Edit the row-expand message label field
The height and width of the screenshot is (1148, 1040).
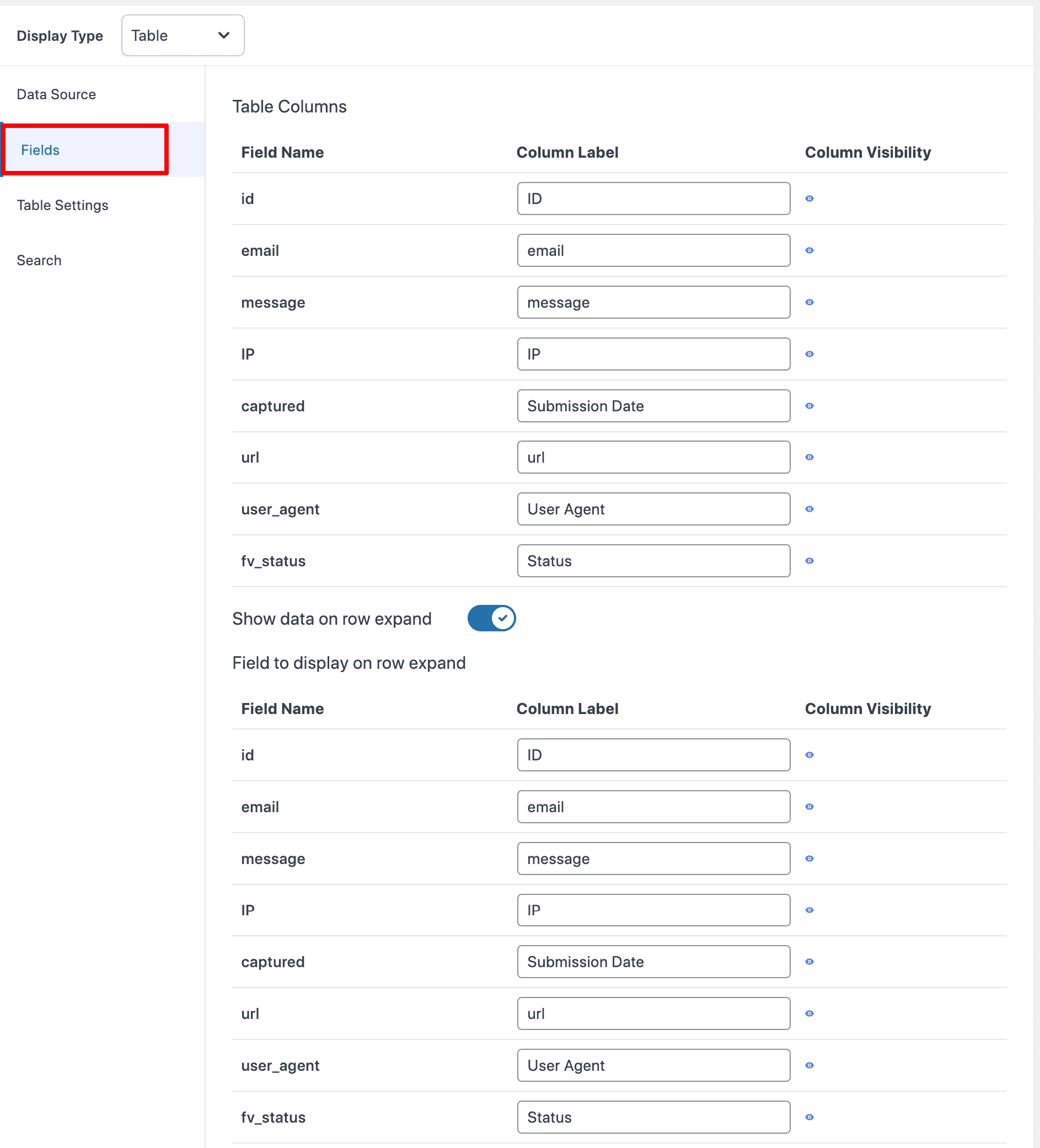pyautogui.click(x=654, y=859)
